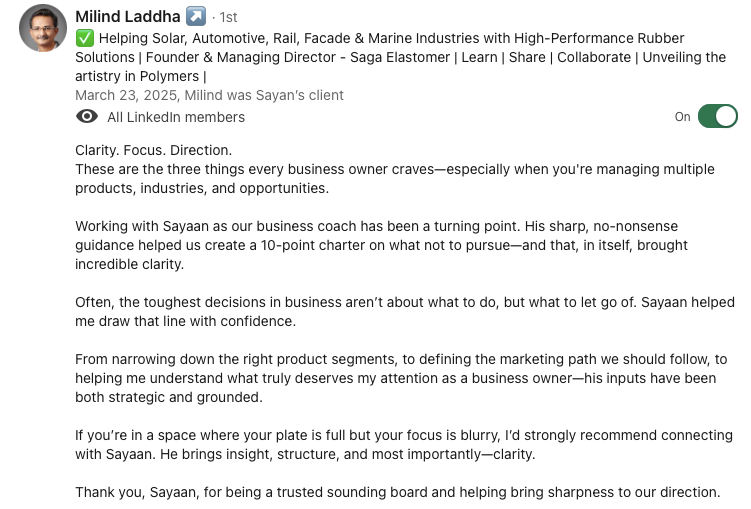Click the On label beside the toggle

(x=682, y=117)
